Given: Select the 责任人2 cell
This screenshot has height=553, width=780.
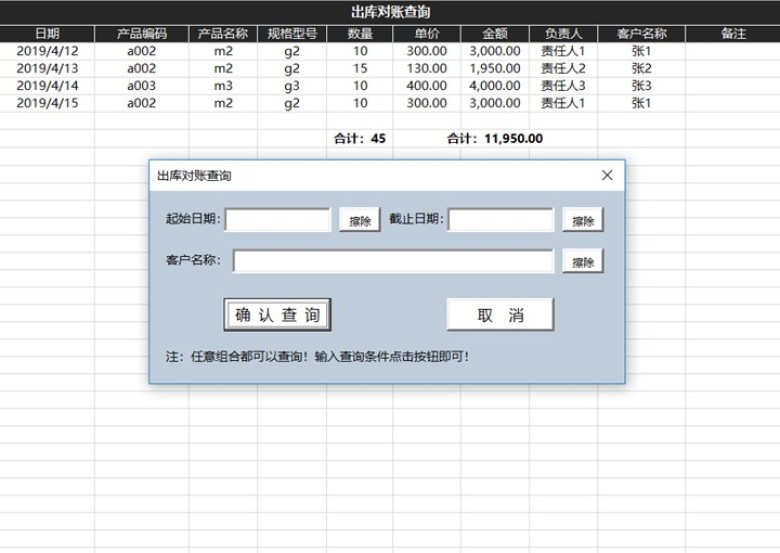Looking at the screenshot, I should point(564,69).
